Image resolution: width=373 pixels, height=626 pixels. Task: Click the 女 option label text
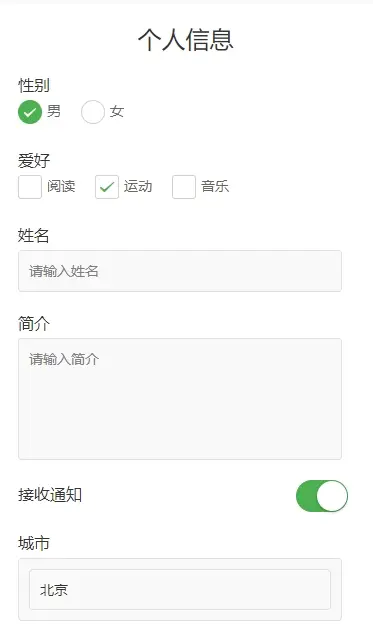117,111
